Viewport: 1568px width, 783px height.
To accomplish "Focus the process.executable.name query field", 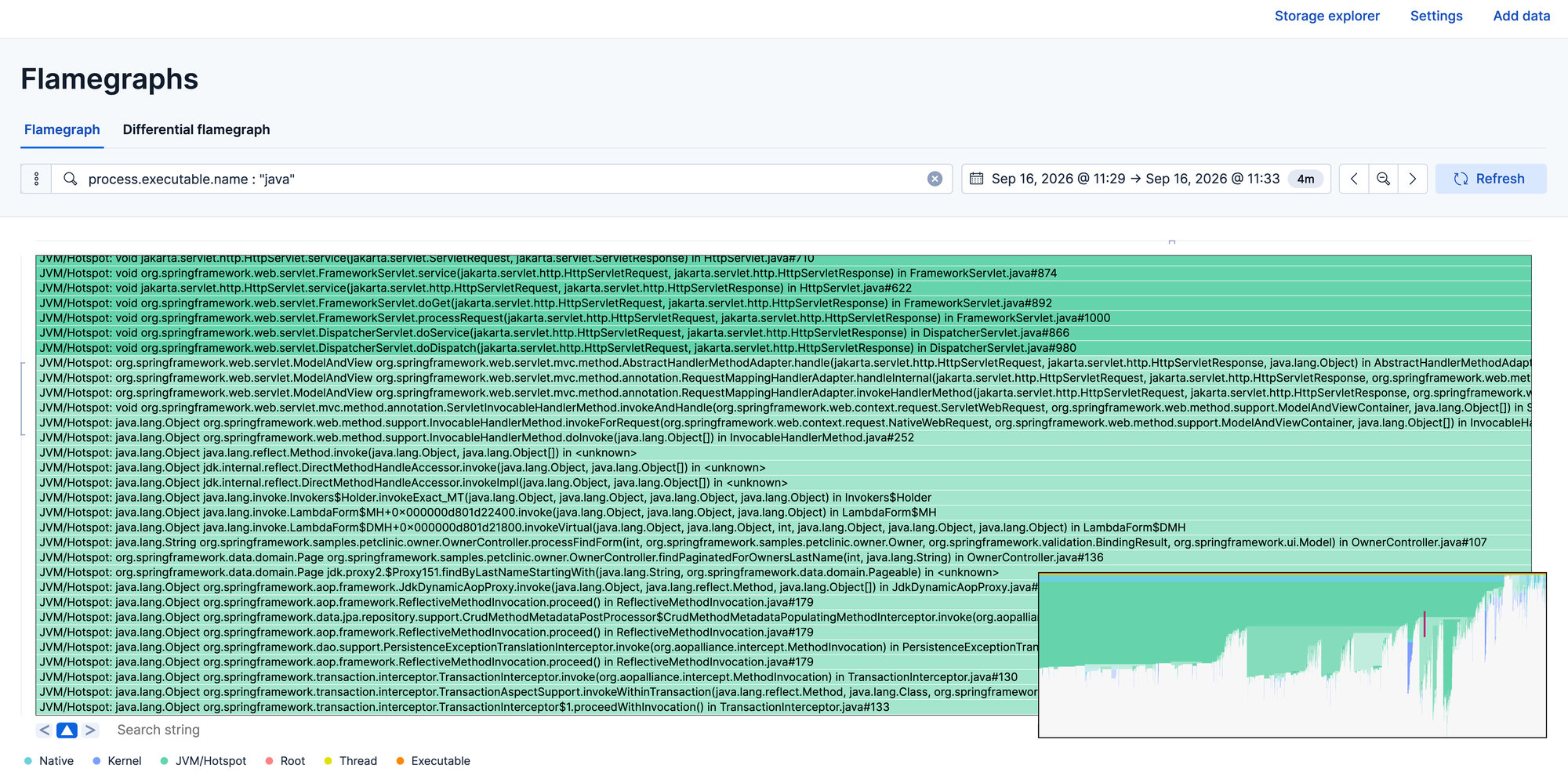I will [x=502, y=179].
